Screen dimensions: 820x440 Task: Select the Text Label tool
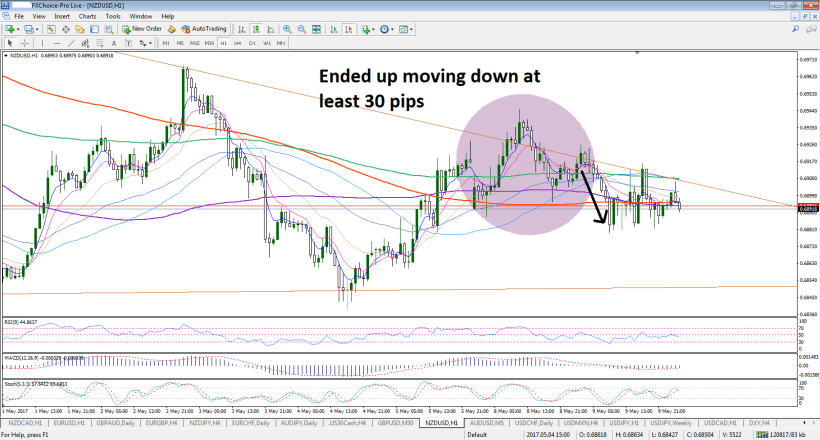coord(128,43)
